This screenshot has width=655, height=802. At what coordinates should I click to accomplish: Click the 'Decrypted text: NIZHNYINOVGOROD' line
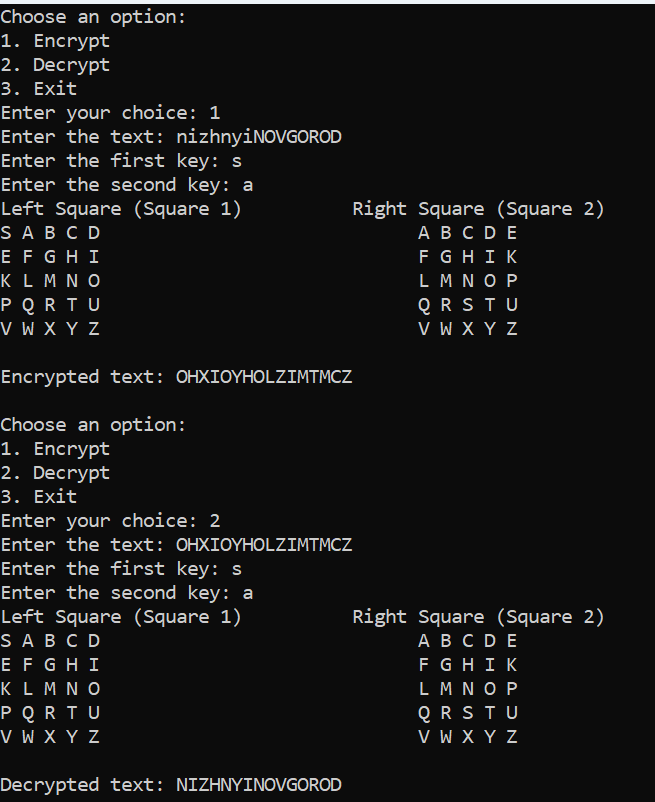click(x=171, y=785)
